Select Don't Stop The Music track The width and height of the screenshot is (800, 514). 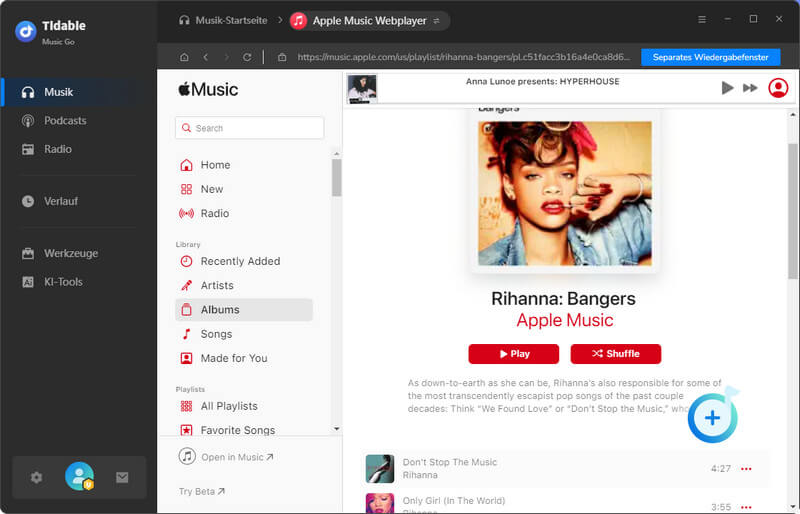pyautogui.click(x=564, y=469)
